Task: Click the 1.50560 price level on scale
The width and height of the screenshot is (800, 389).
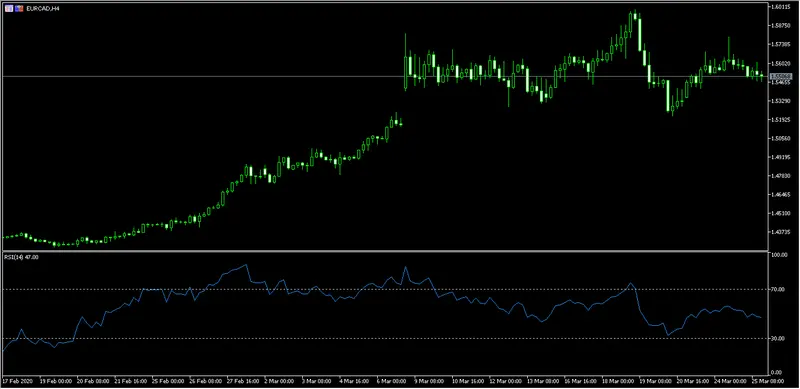Action: tap(782, 138)
